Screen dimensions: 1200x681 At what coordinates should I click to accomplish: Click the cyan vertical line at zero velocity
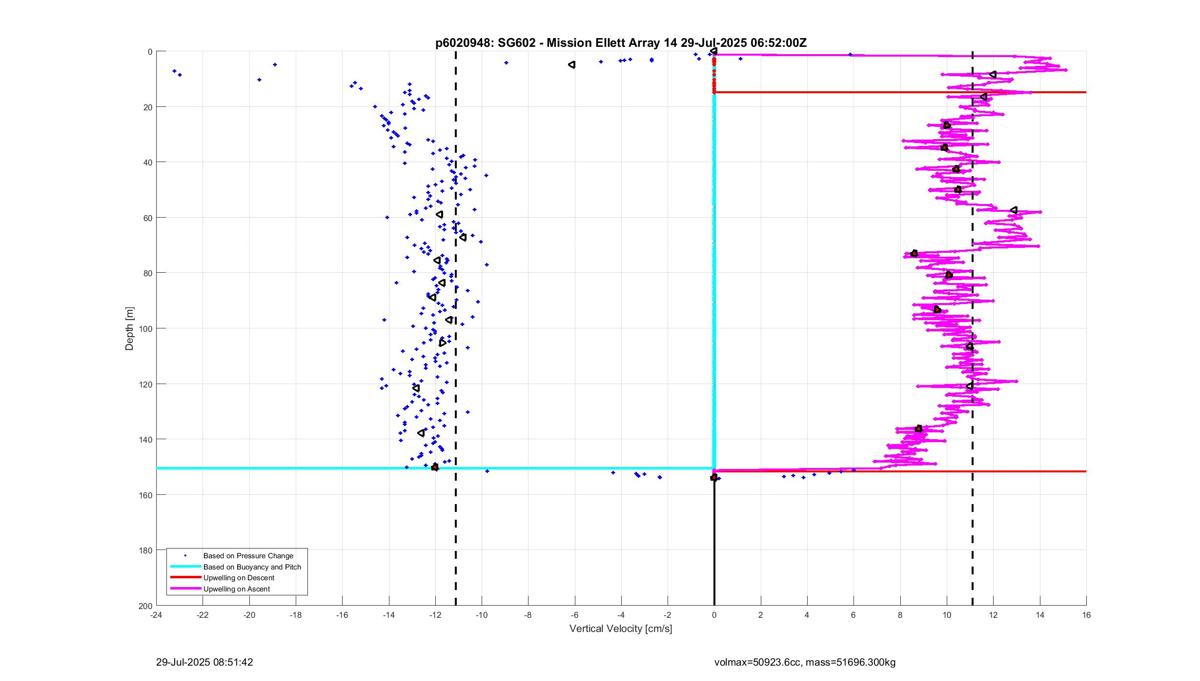click(x=714, y=280)
